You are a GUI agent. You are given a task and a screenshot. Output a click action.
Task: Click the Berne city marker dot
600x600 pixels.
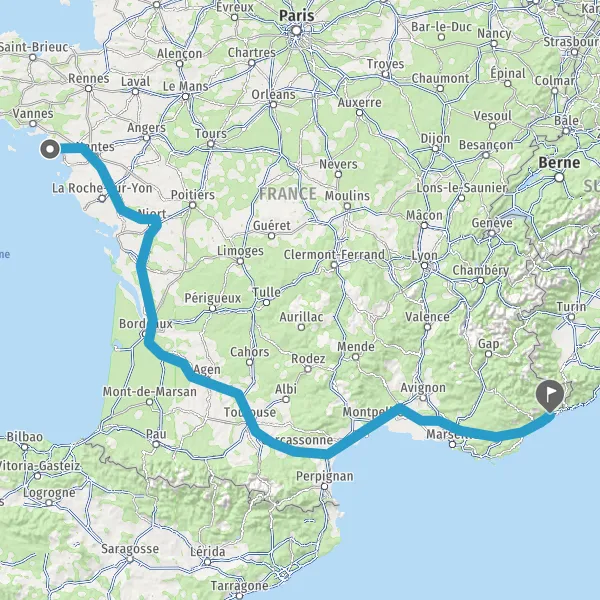pyautogui.click(x=559, y=178)
